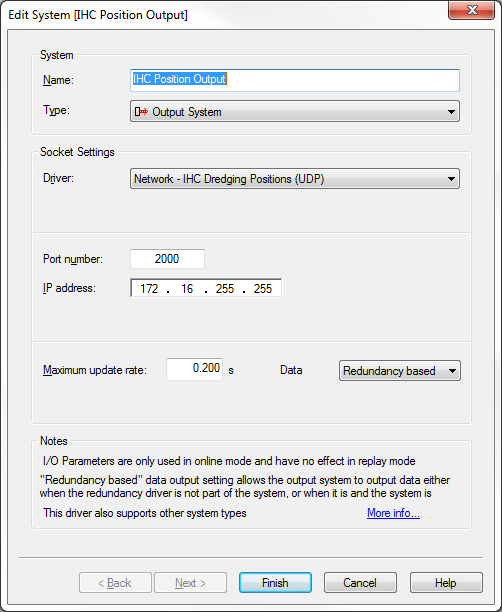Click the Cancel button

coord(360,583)
